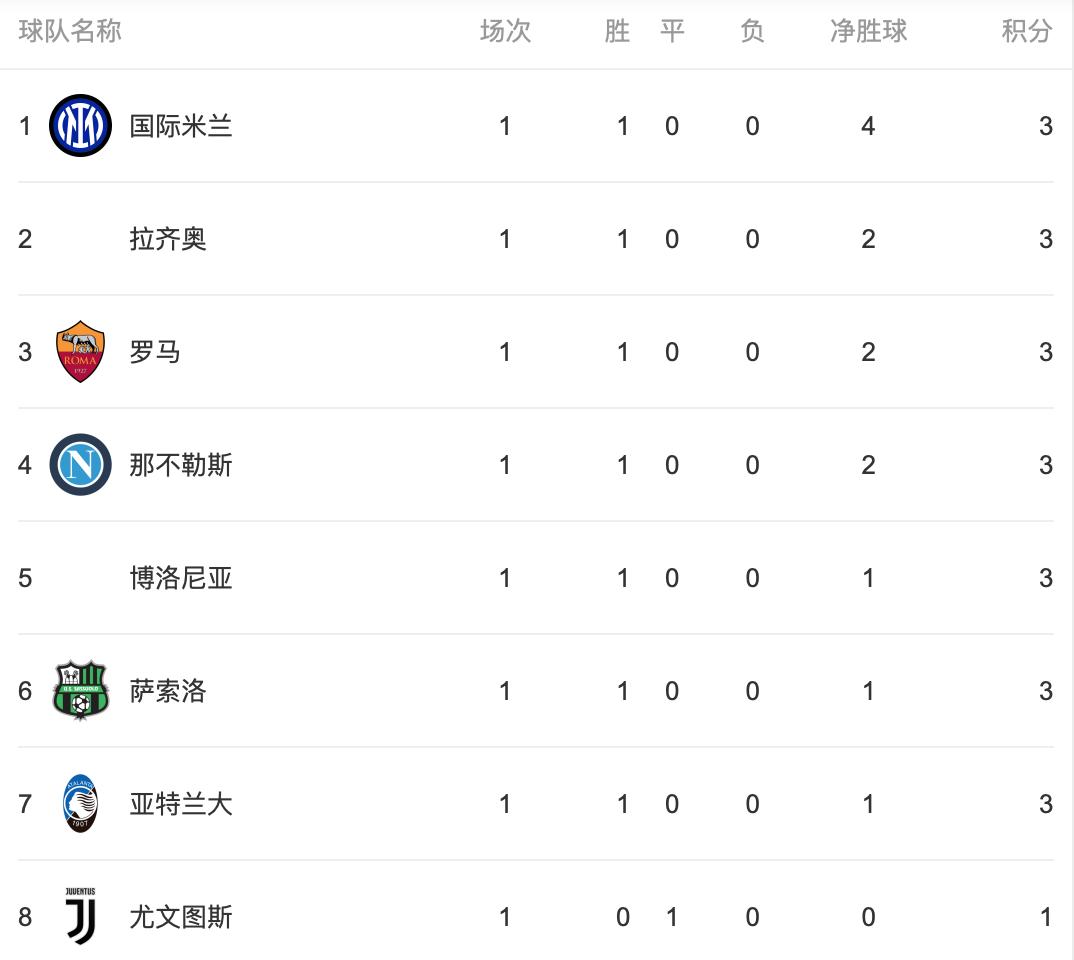The image size is (1074, 960).
Task: Click the Inter Milan club logo
Action: [x=80, y=126]
